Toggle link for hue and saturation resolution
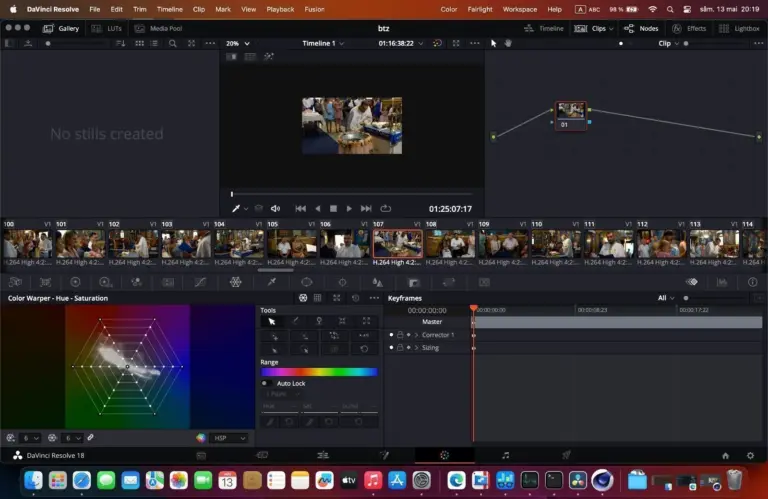 (91, 438)
